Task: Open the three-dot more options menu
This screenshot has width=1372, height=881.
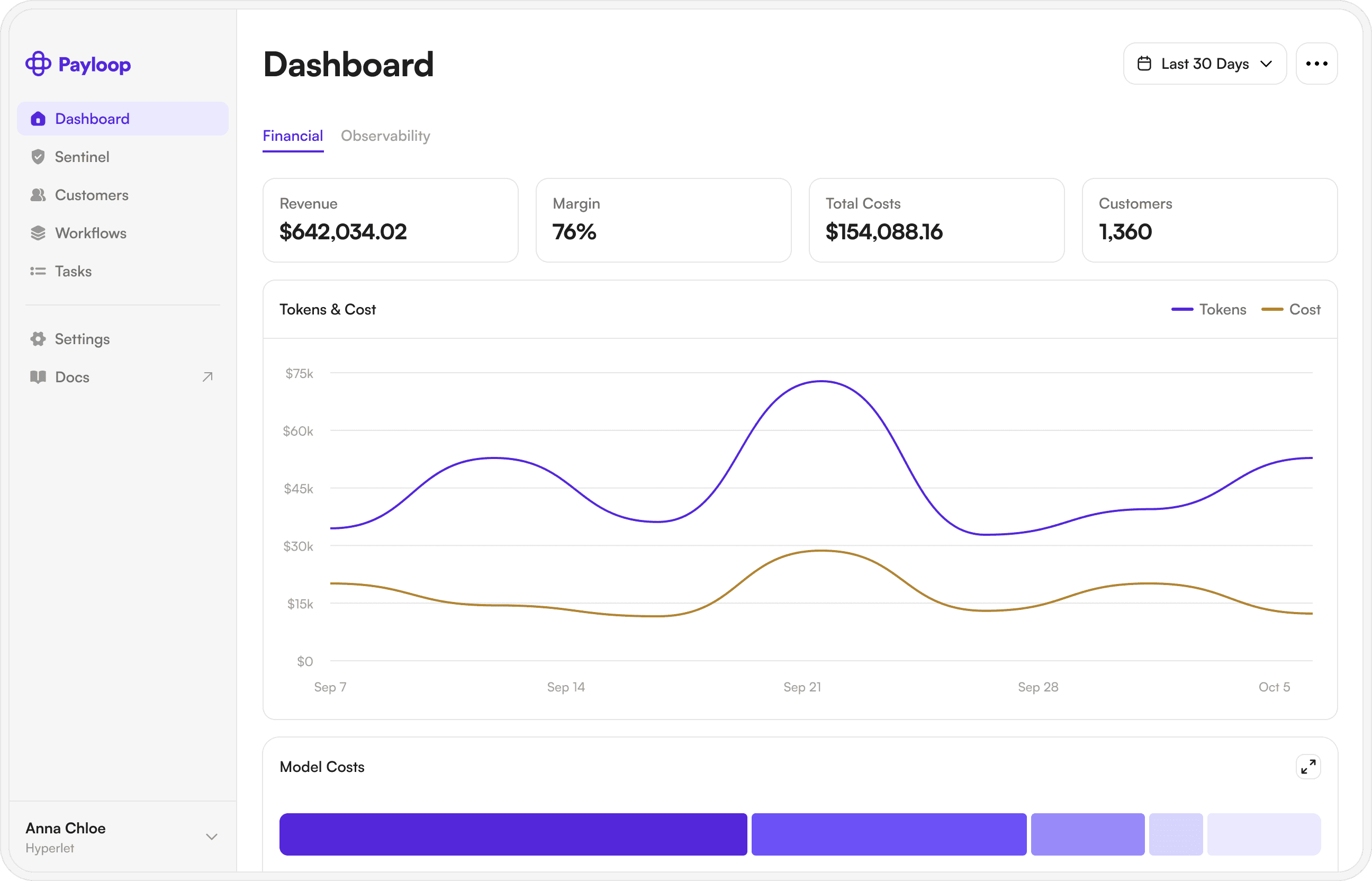Action: [1316, 64]
